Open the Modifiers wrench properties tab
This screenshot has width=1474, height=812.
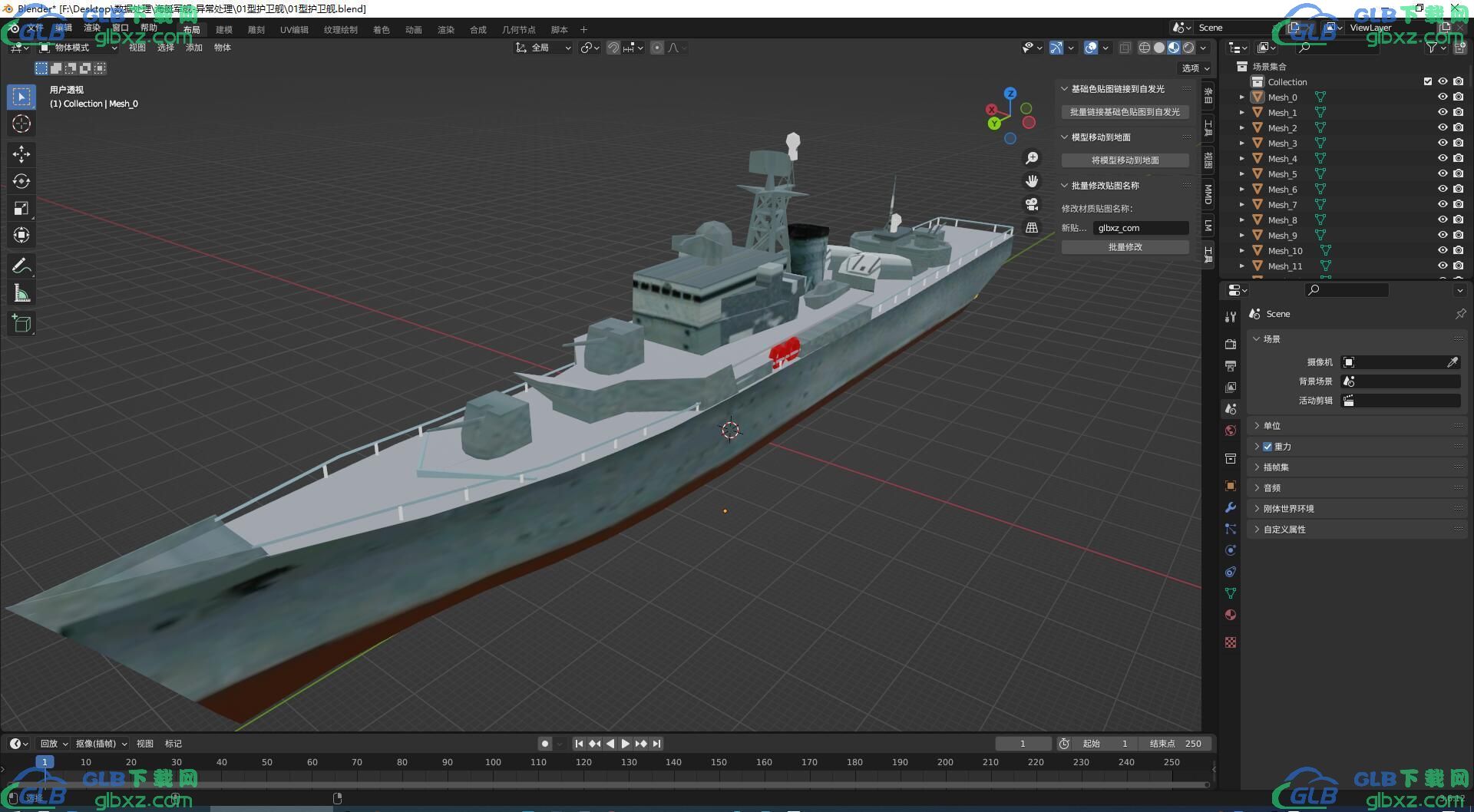tap(1231, 507)
